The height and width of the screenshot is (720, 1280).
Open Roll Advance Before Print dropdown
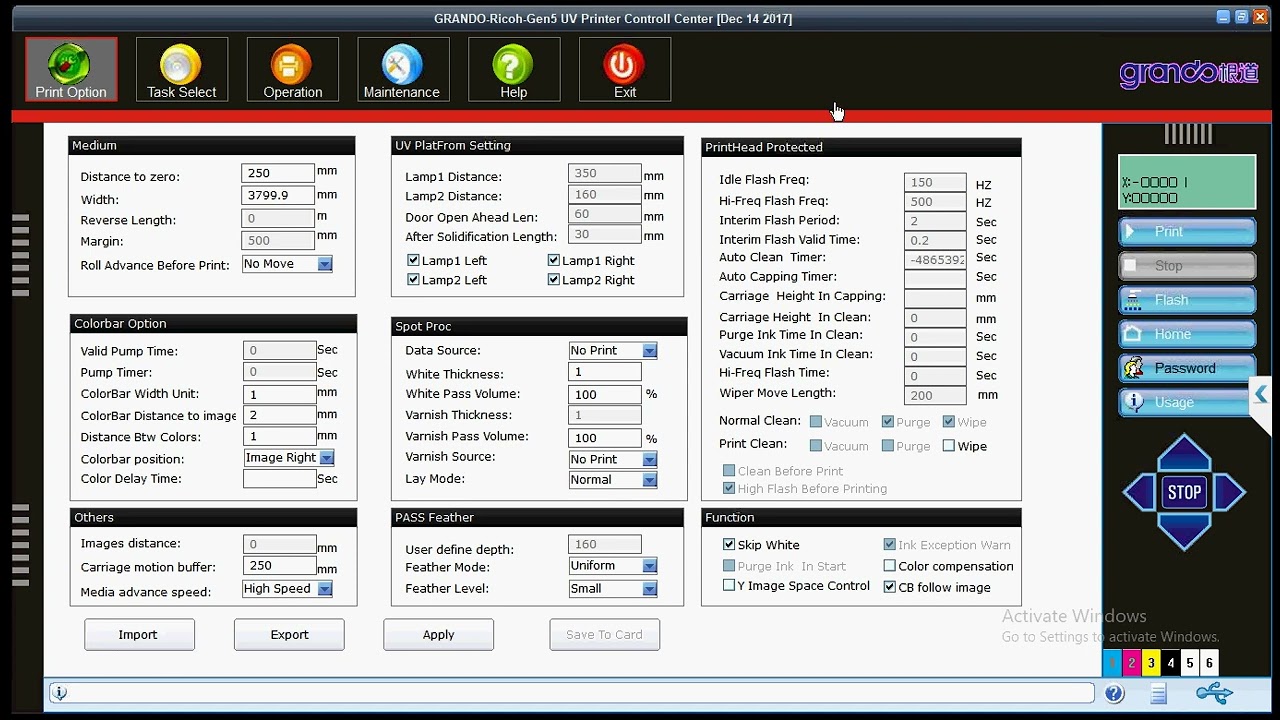click(324, 264)
